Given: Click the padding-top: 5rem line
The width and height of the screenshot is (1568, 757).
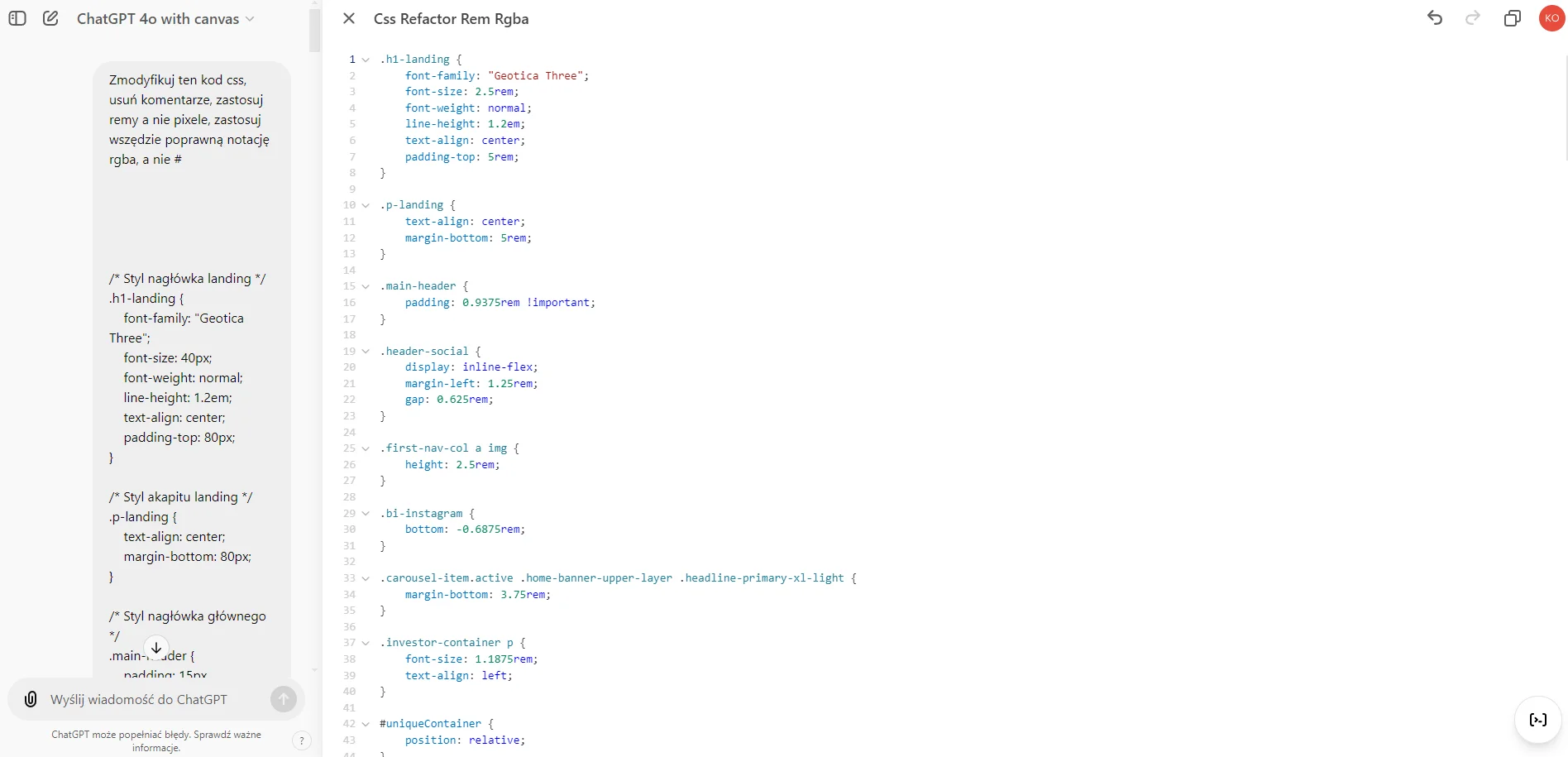Looking at the screenshot, I should tap(462, 157).
